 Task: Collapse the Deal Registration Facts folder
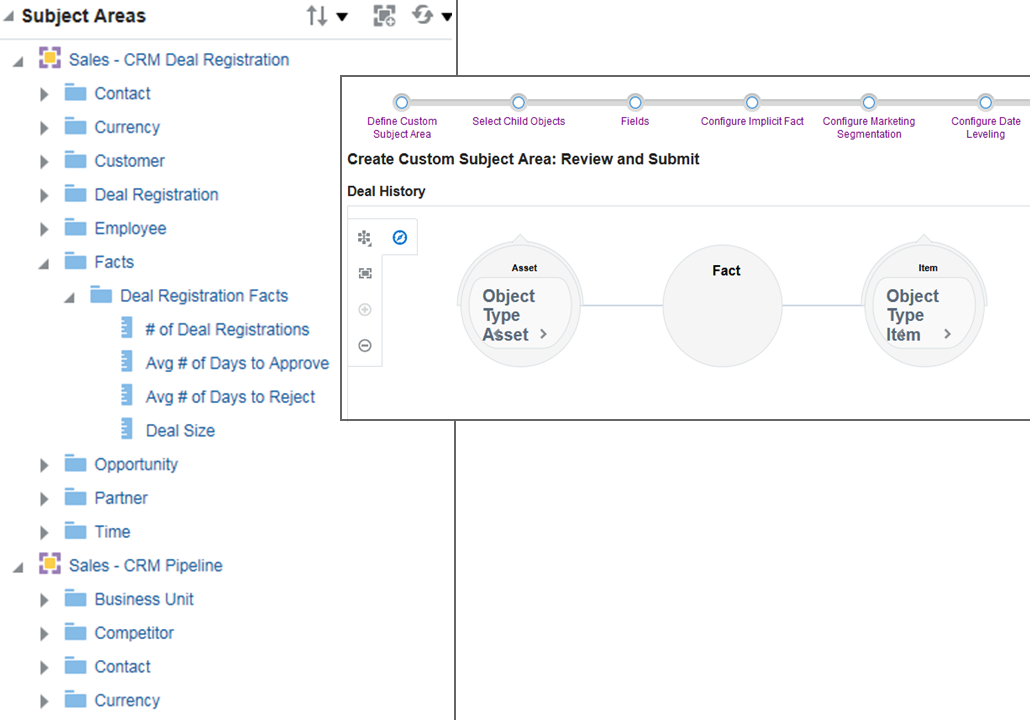(x=68, y=295)
